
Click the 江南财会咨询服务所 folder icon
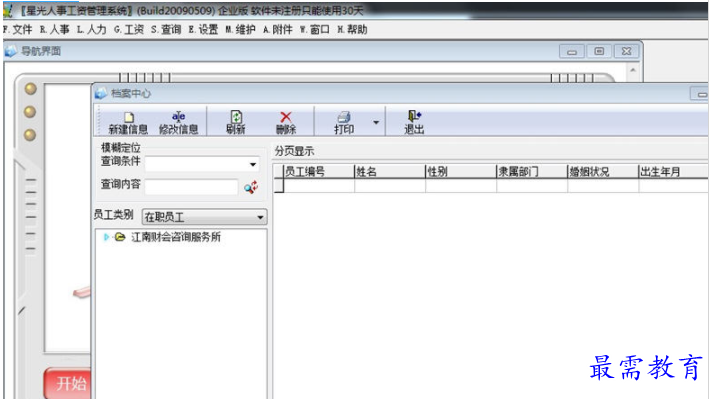pos(120,237)
